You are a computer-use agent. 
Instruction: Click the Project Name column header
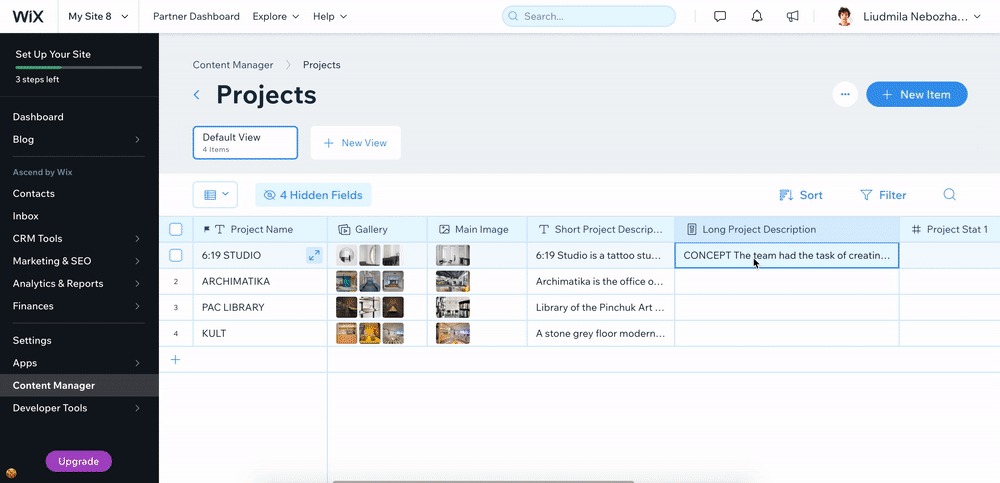point(260,230)
